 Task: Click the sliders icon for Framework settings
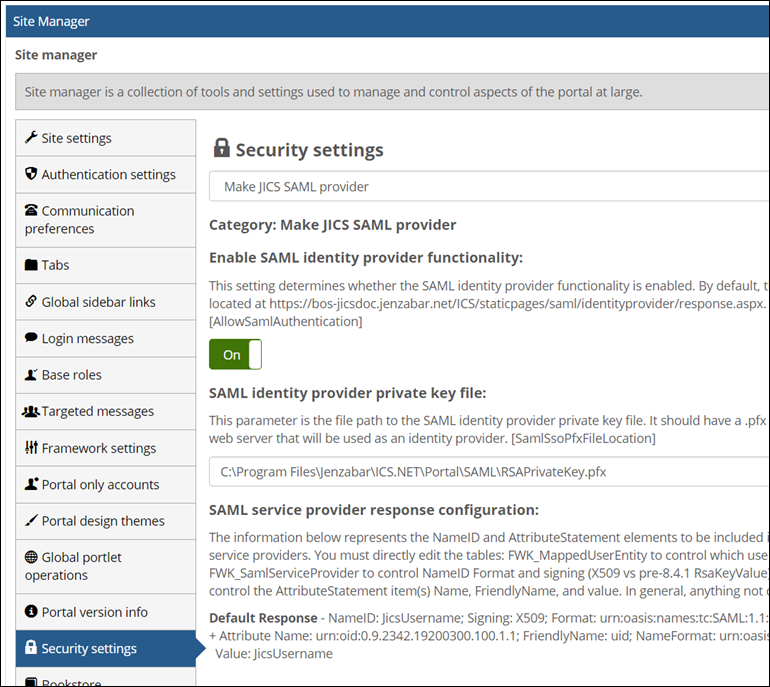pyautogui.click(x=31, y=447)
